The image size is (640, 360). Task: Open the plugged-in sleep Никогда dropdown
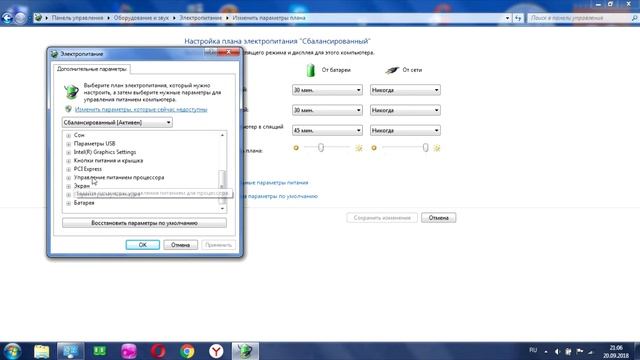pos(405,130)
